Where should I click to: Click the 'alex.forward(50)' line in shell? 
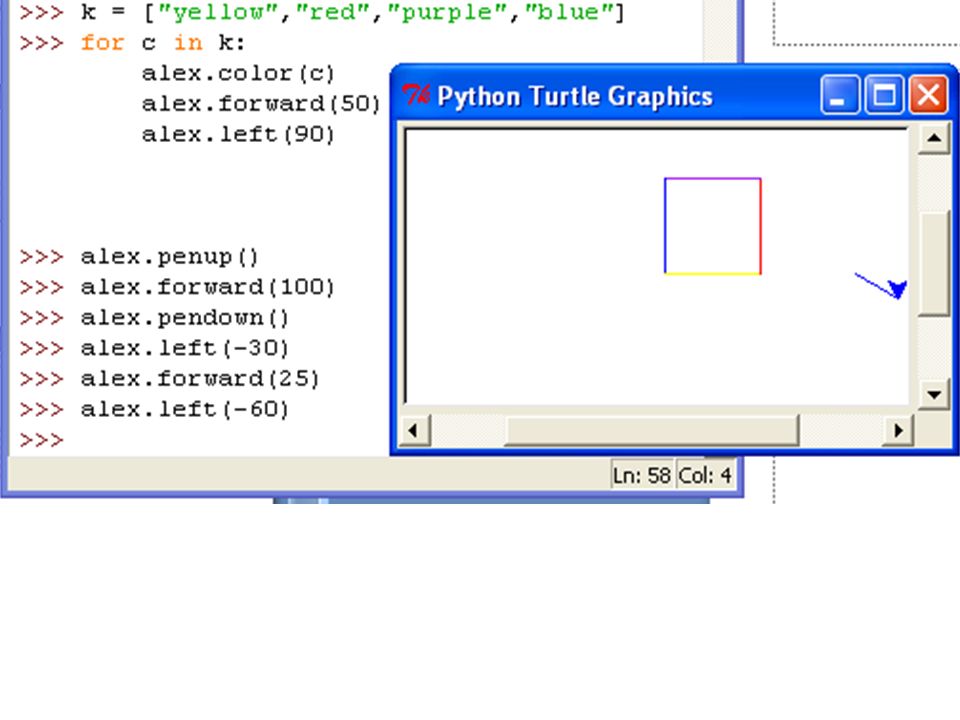coord(261,103)
